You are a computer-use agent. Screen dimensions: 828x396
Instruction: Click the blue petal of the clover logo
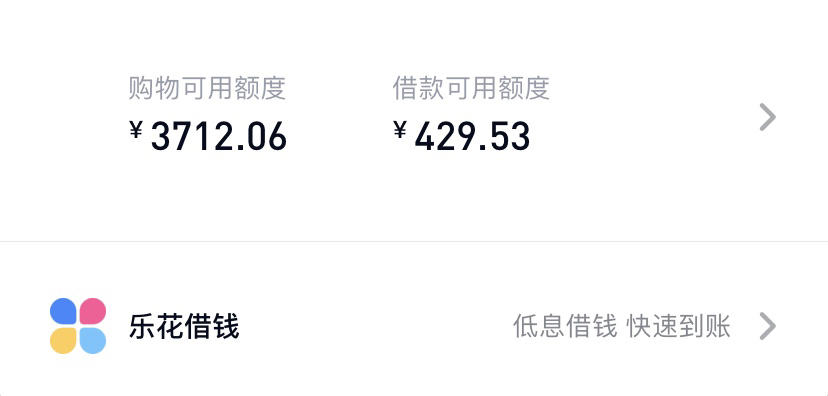click(x=63, y=311)
